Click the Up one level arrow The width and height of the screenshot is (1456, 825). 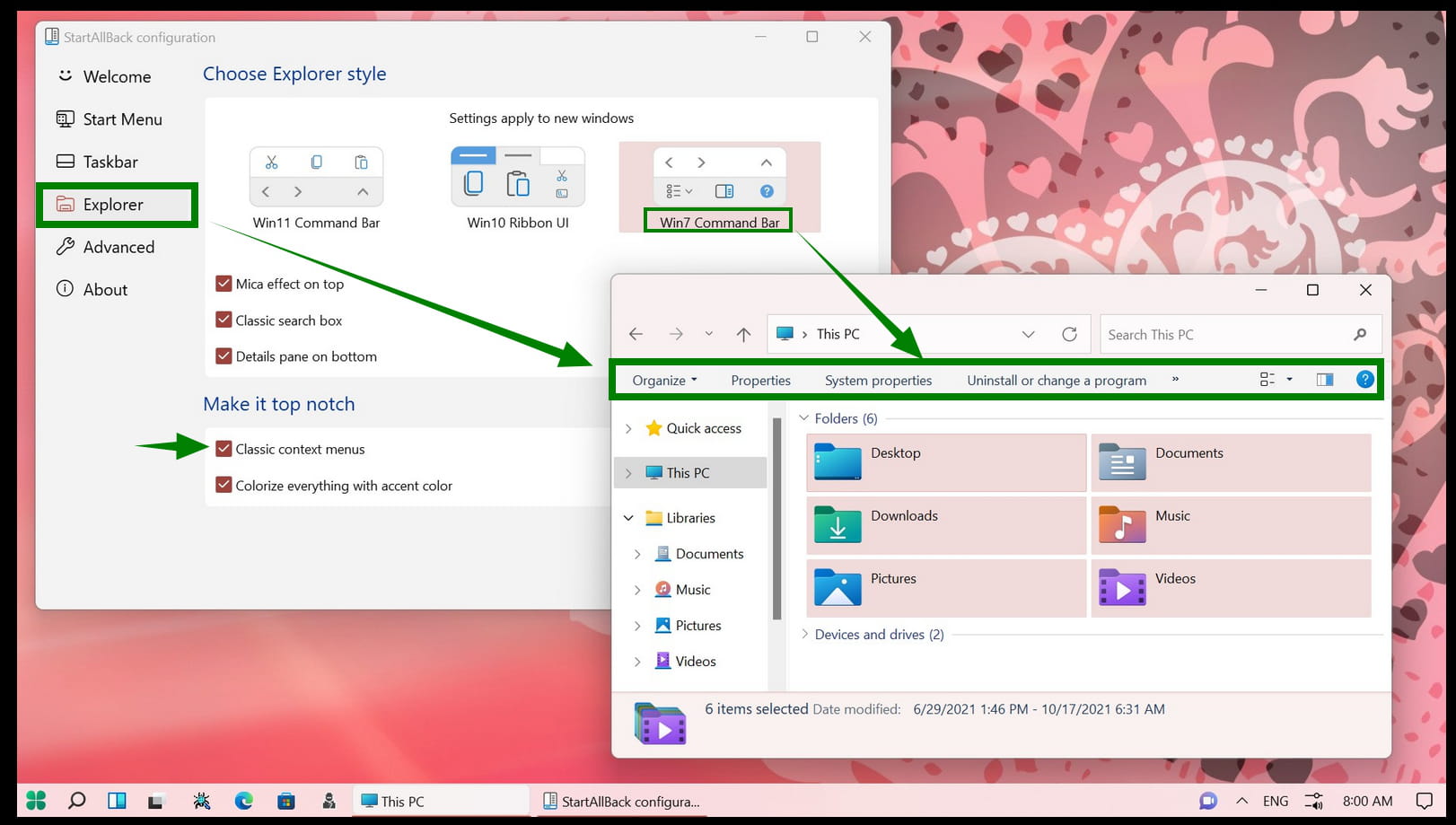click(x=743, y=334)
